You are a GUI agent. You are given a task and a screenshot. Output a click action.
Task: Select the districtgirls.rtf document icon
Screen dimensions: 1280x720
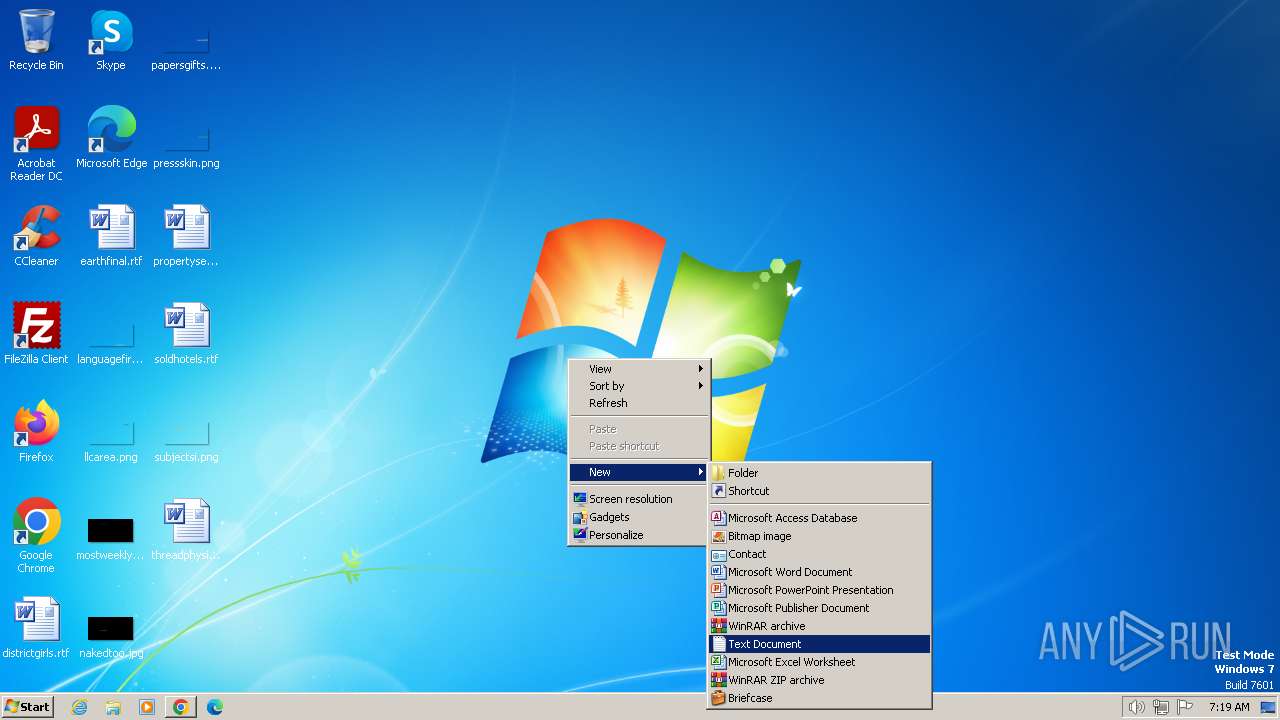[x=36, y=627]
